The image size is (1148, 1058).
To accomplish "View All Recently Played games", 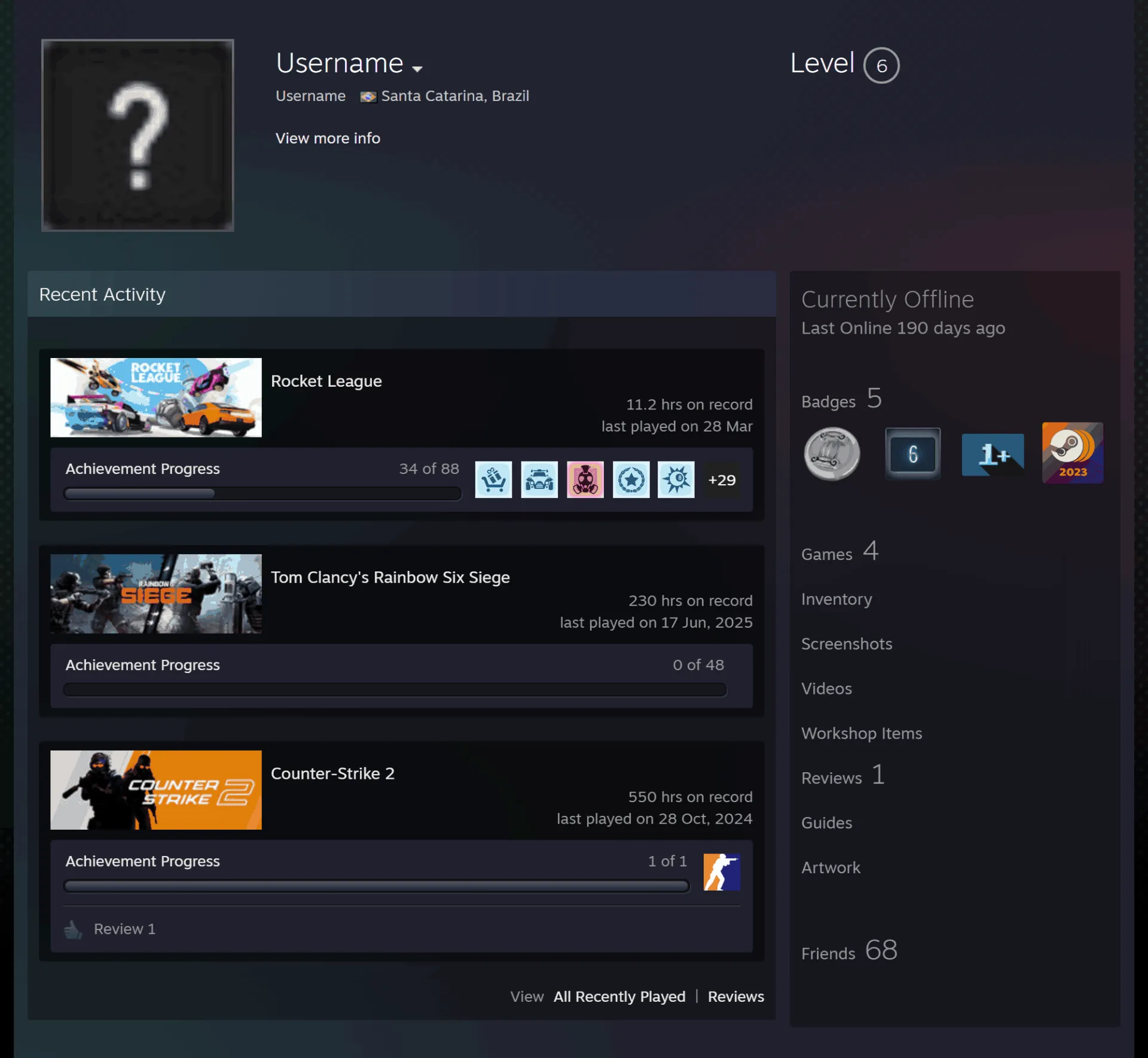I will point(619,996).
